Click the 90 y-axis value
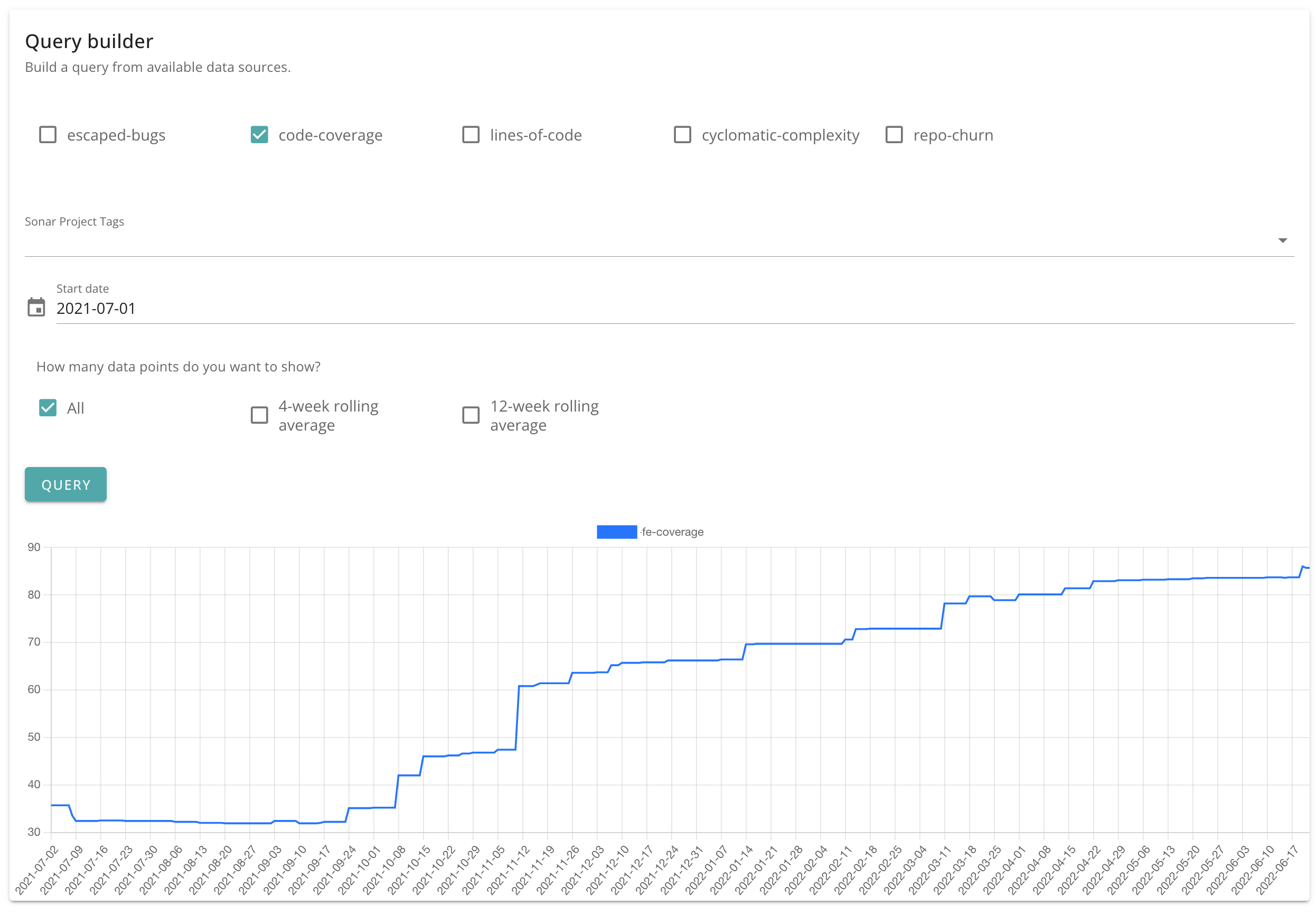This screenshot has height=914, width=1316. [34, 547]
